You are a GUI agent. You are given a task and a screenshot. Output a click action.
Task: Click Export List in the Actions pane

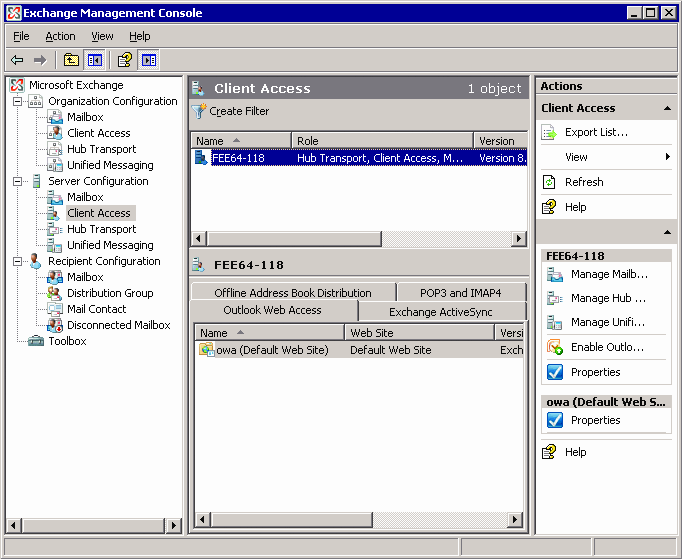596,132
